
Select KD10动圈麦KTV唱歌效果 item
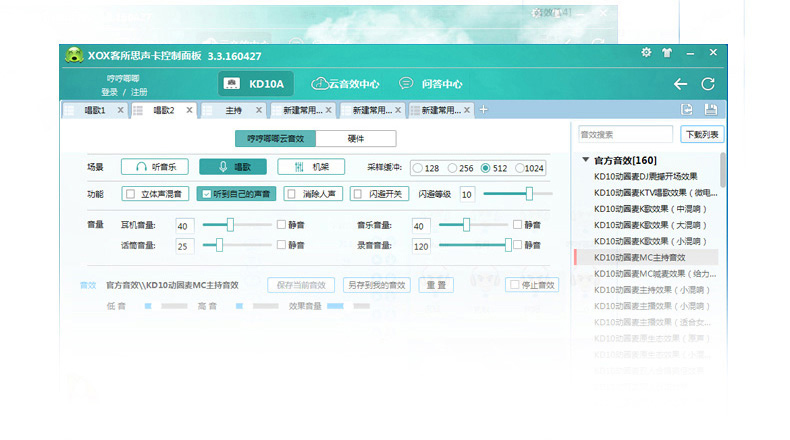coord(655,193)
